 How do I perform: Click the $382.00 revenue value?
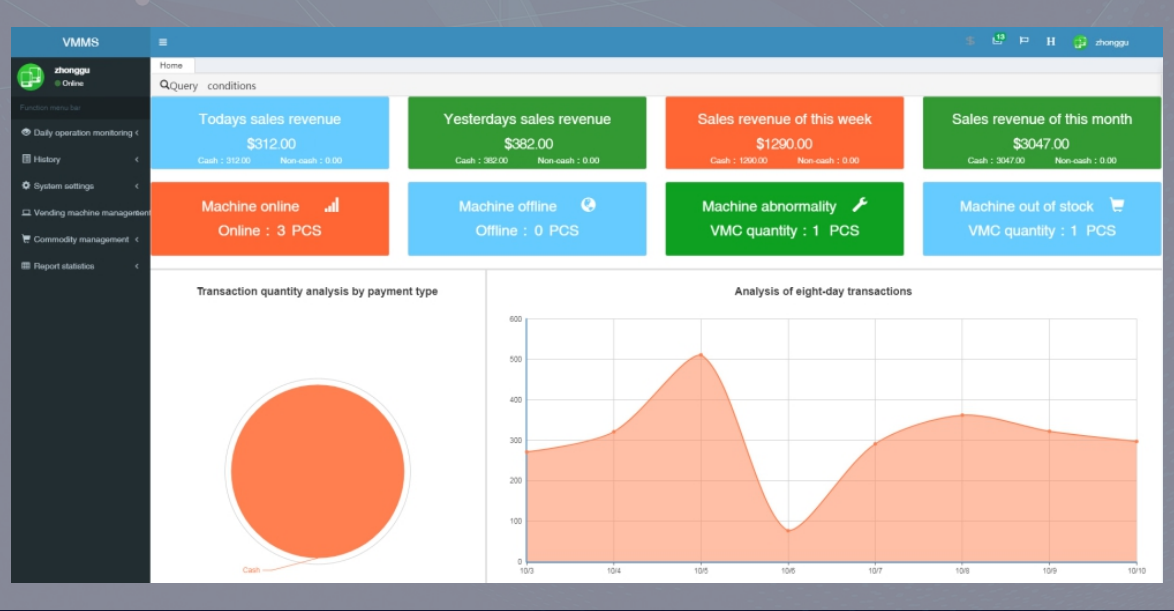pos(529,144)
